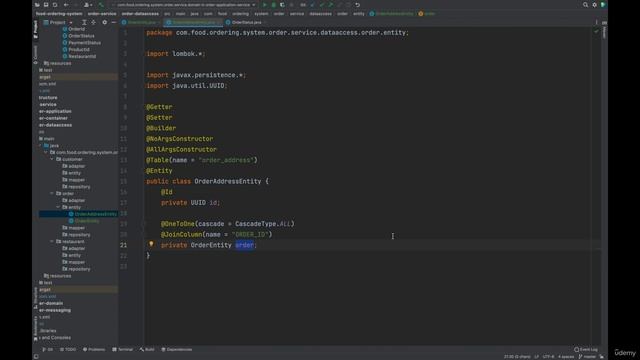Collapse the order entity package node
640x360 pixels.
pos(58,207)
